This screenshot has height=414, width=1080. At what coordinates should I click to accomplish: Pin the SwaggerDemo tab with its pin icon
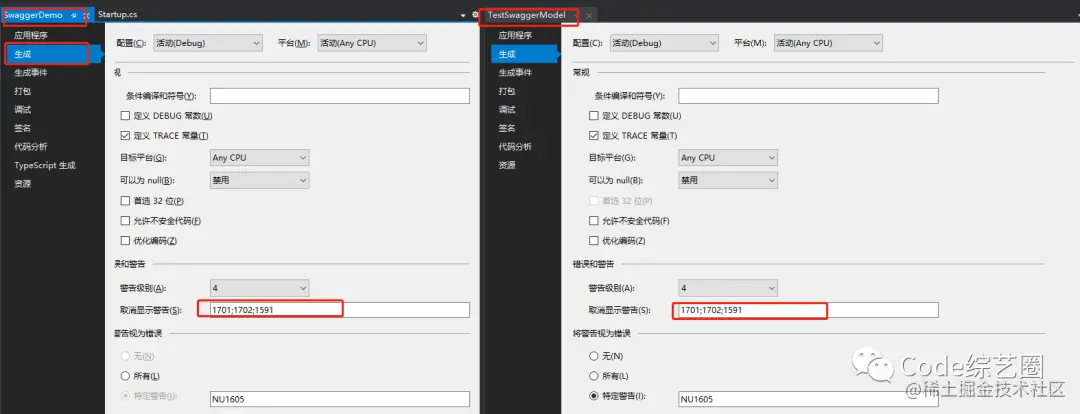pyautogui.click(x=74, y=15)
